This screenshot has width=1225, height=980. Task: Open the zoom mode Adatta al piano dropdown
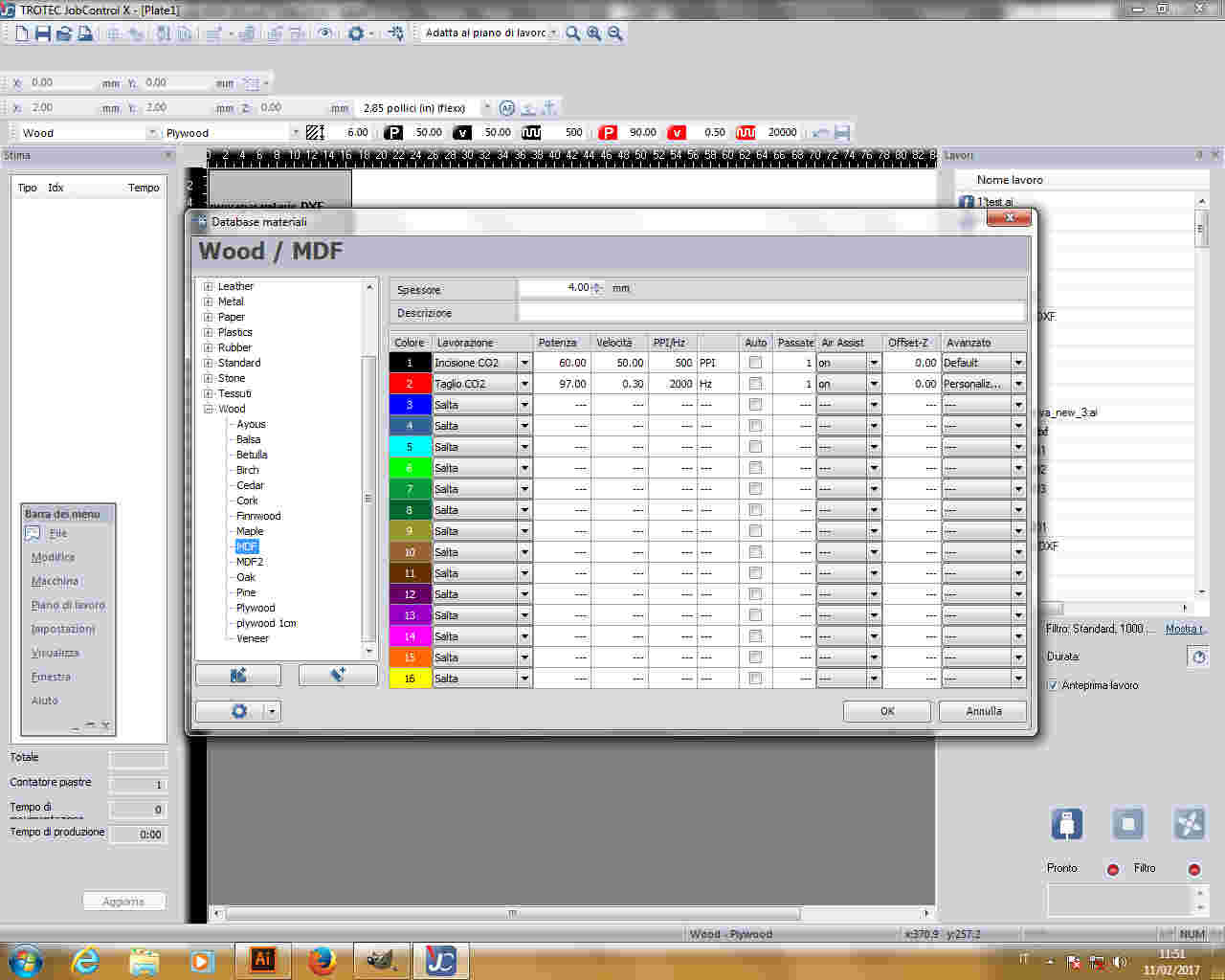click(x=553, y=33)
